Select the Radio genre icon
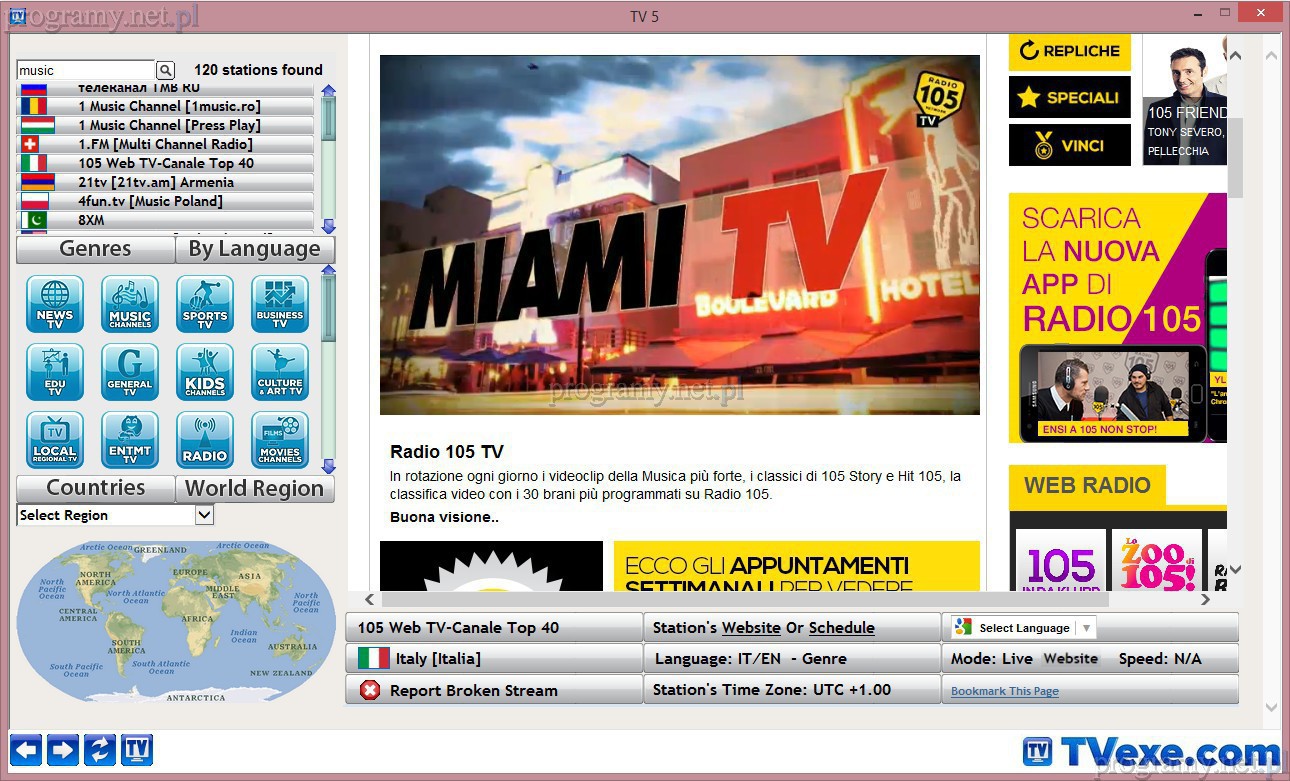Image resolution: width=1290 pixels, height=781 pixels. pos(205,440)
